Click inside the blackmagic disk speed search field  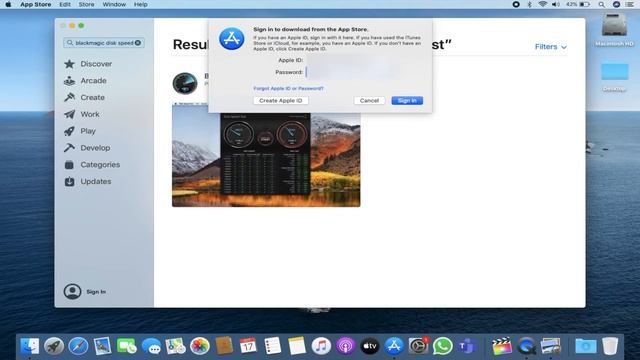pos(104,43)
